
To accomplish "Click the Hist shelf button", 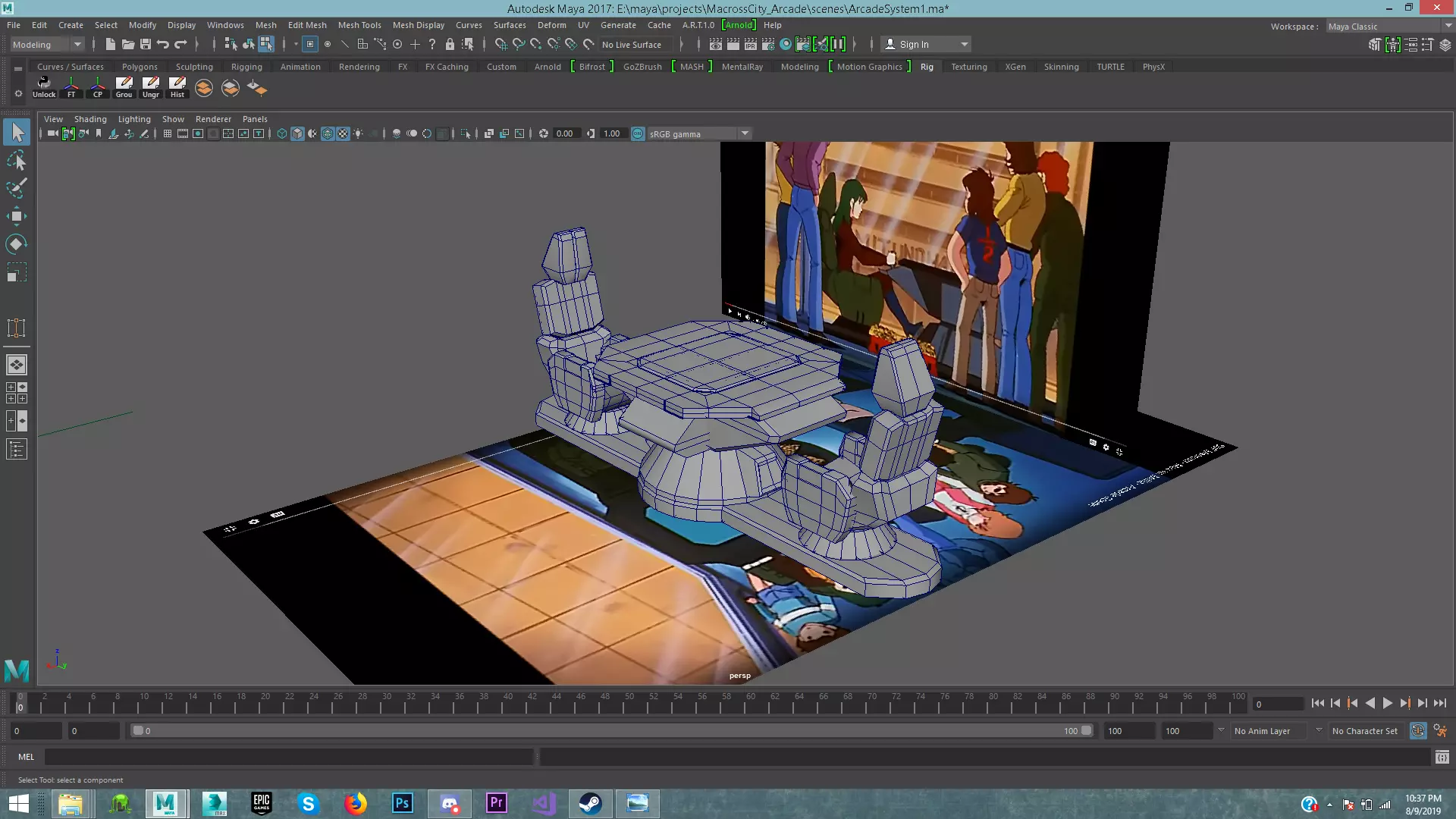I will [177, 87].
